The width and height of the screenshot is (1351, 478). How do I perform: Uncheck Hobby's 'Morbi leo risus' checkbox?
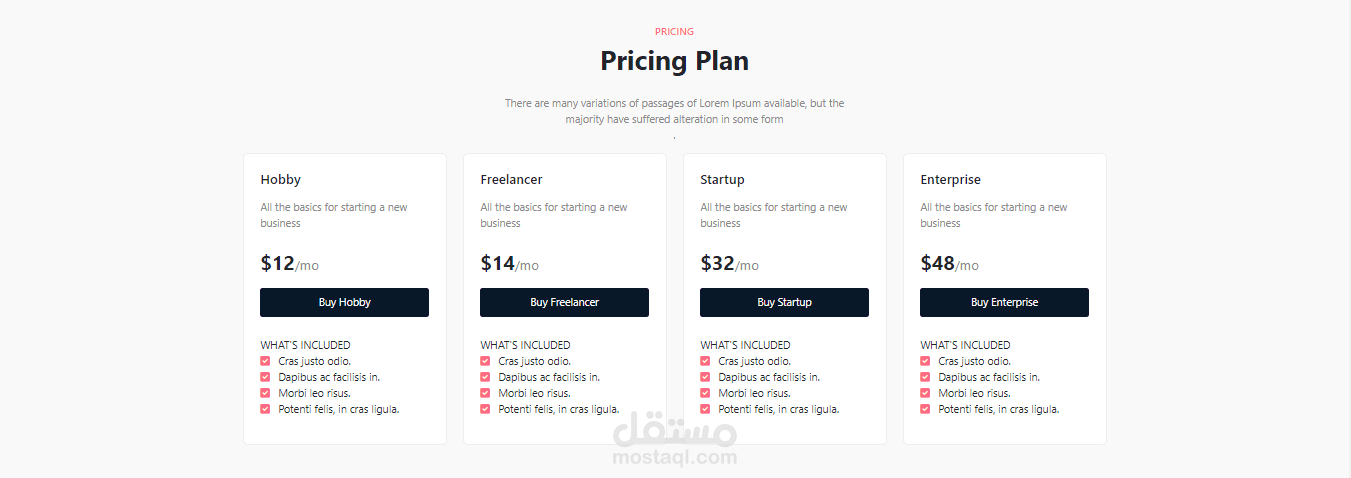click(x=265, y=393)
